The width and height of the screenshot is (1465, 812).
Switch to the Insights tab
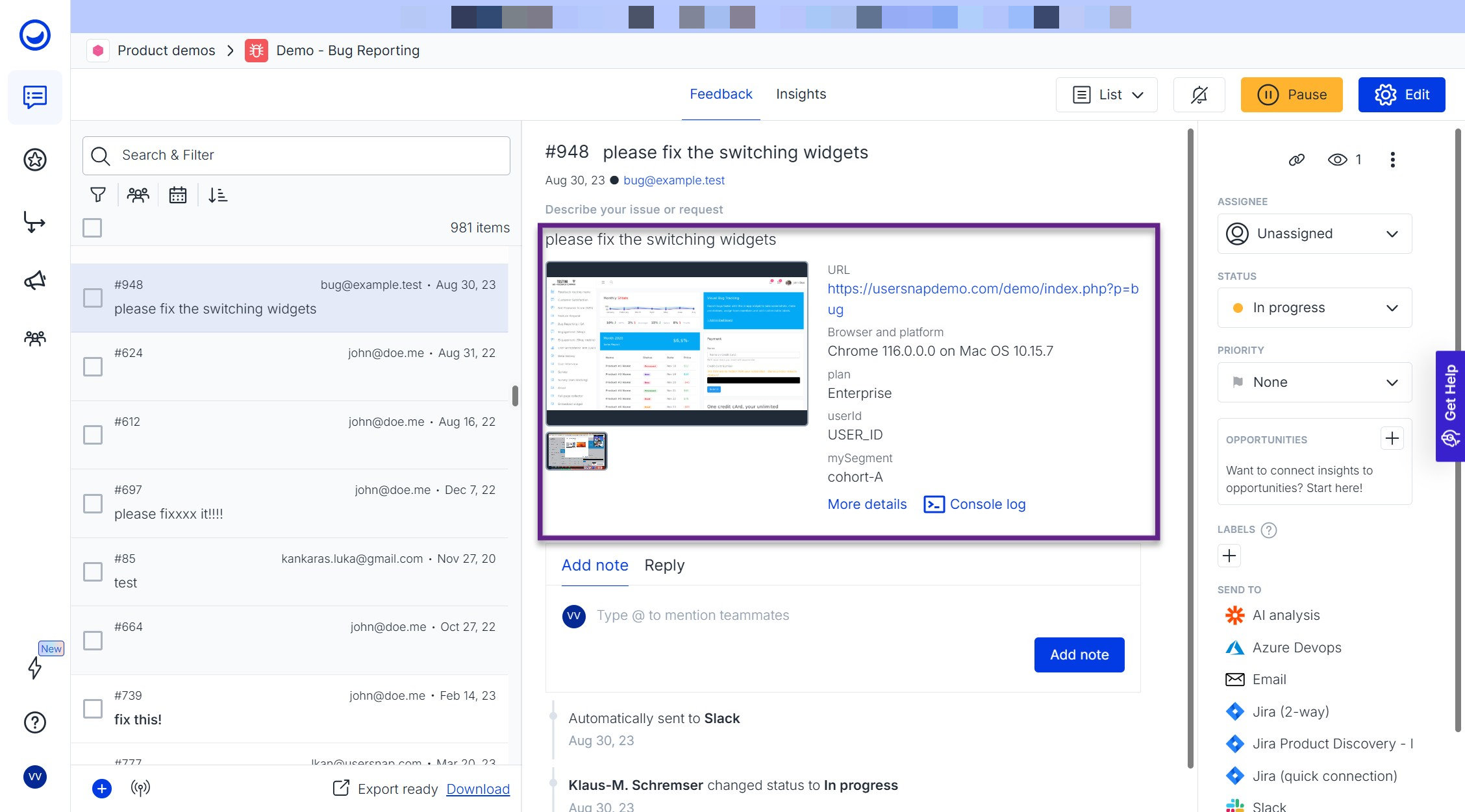coord(801,94)
